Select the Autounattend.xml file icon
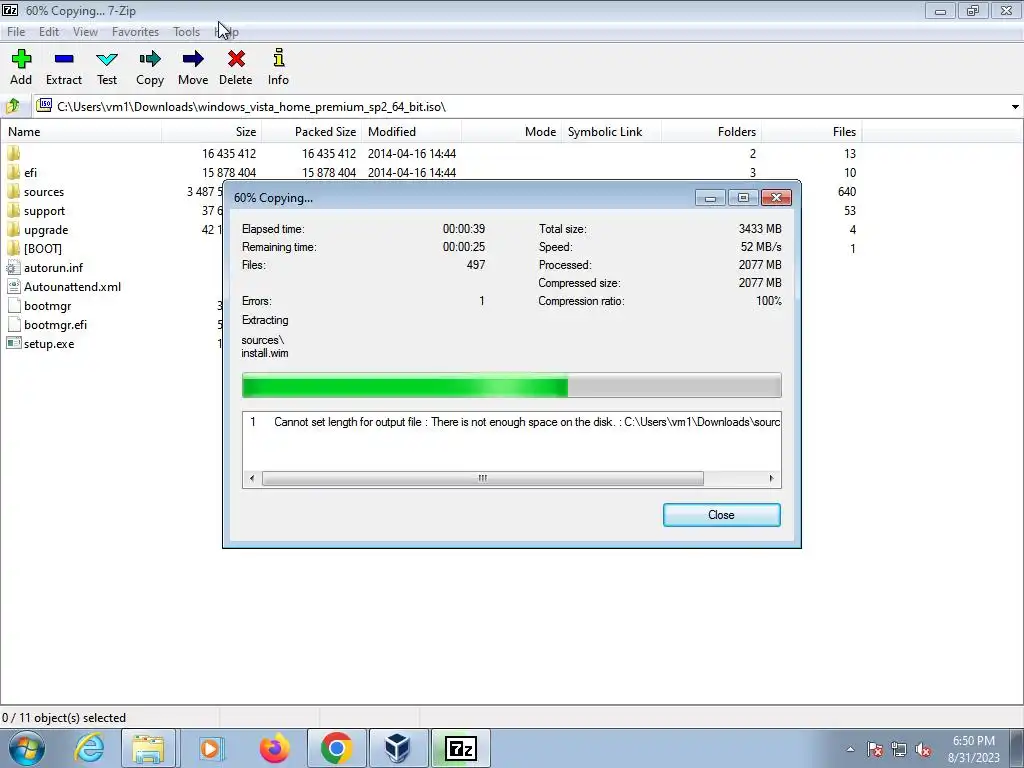The image size is (1024, 768). click(13, 286)
